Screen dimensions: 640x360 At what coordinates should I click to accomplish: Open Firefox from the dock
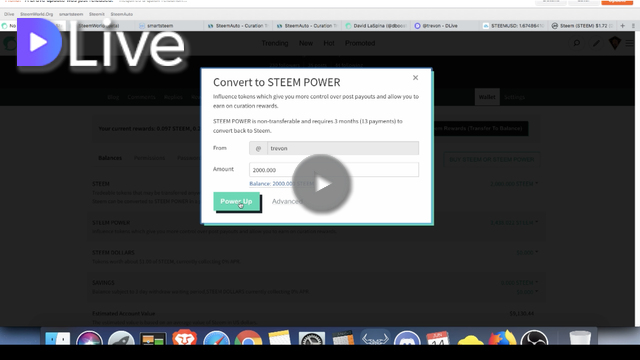(502, 338)
